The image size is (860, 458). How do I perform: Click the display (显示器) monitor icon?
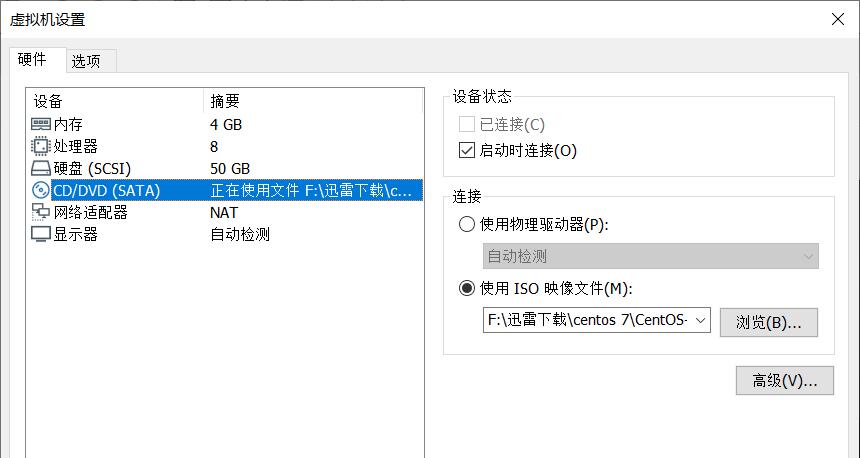(x=41, y=234)
